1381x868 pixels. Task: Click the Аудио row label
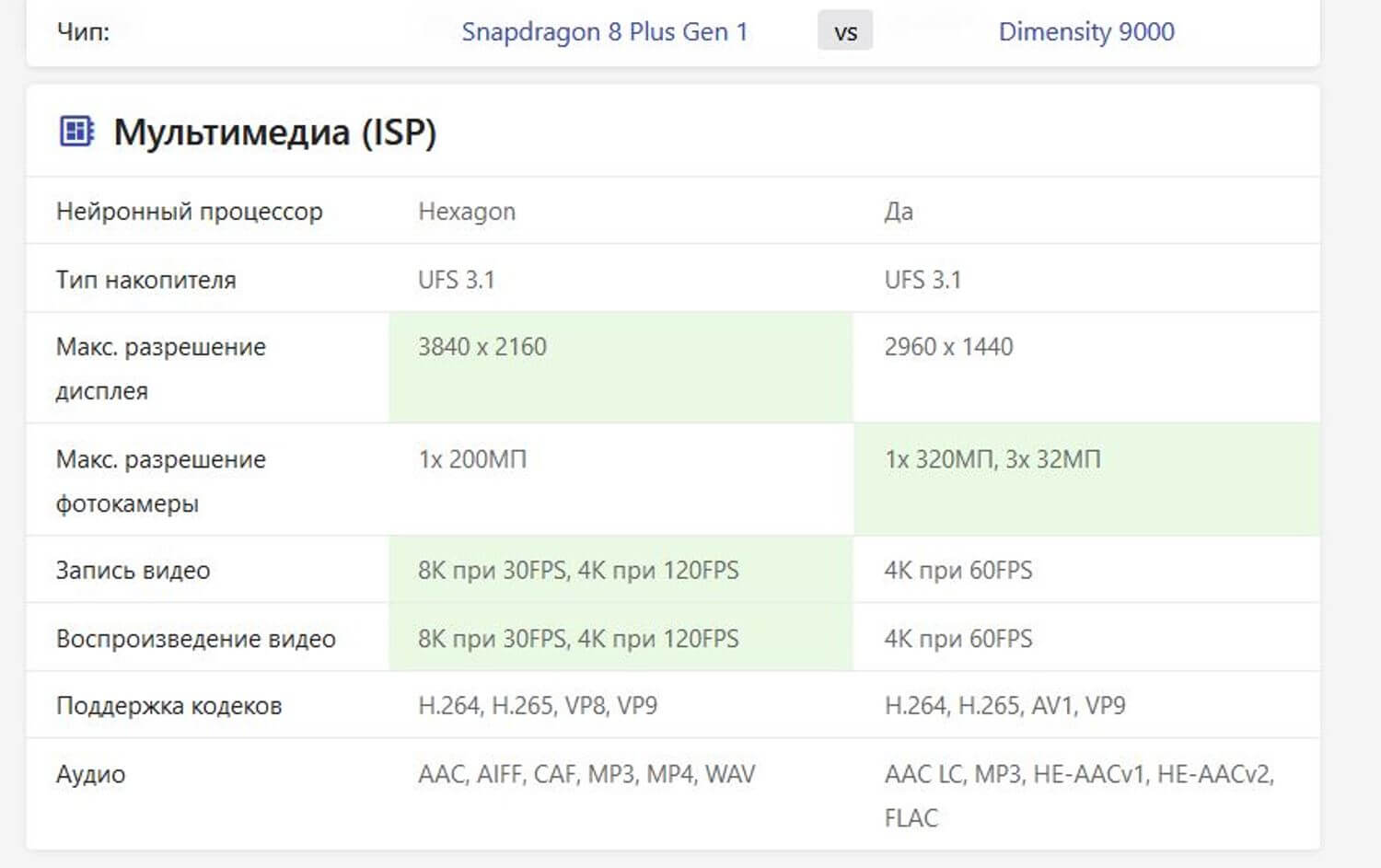91,773
